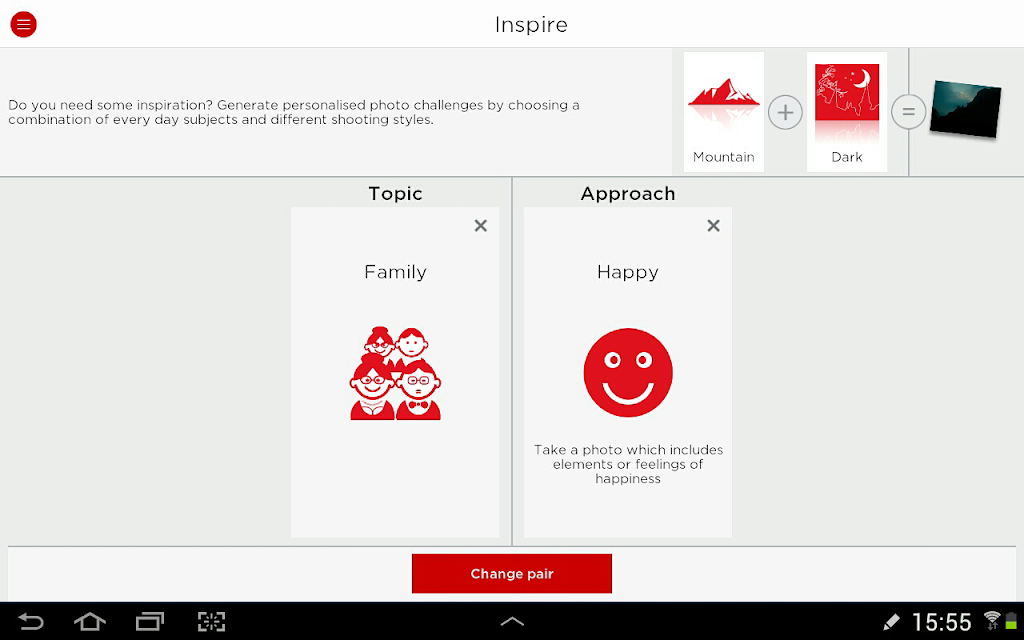Tap the Family people illustration
This screenshot has height=640, width=1024.
click(x=396, y=373)
